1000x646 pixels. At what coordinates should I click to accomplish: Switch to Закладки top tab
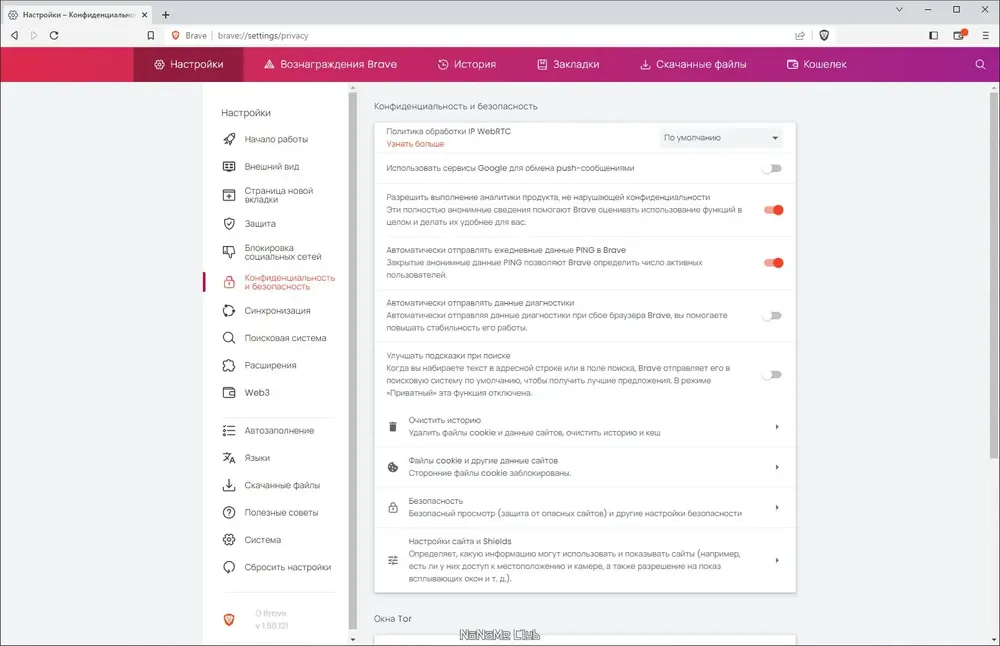click(x=568, y=64)
